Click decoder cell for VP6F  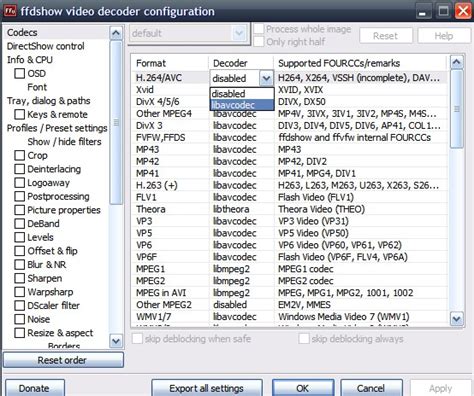tap(241, 257)
